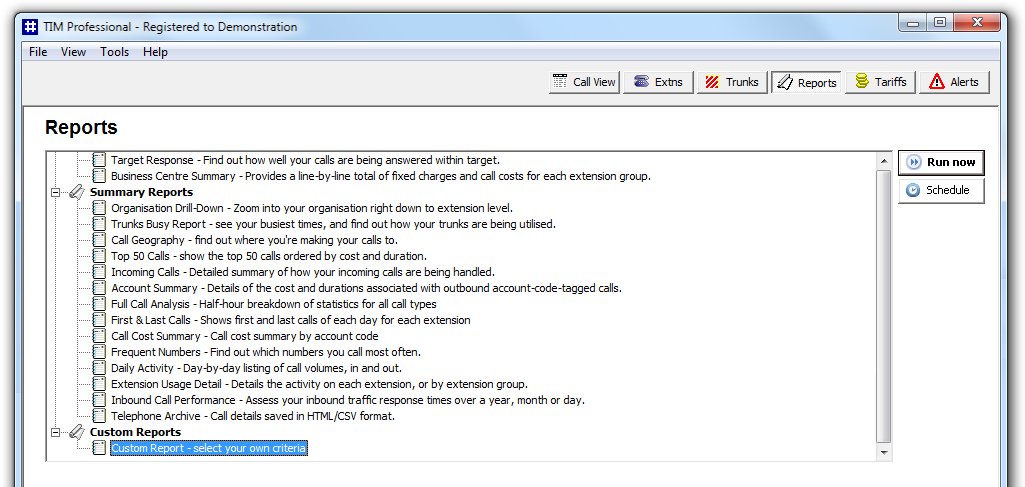Open the Call View toolbar button
The image size is (1025, 487).
(584, 82)
